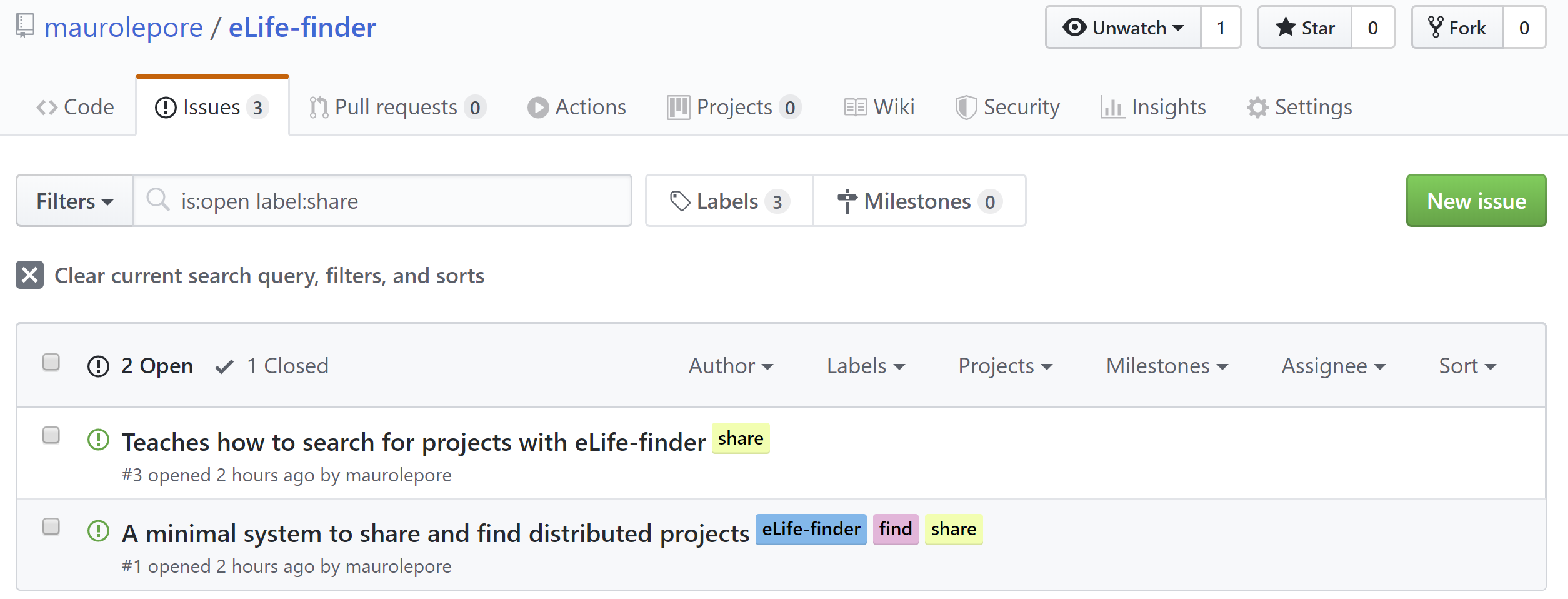The image size is (1568, 599).
Task: Click the open-issue icon beside 2 Open
Action: point(98,366)
